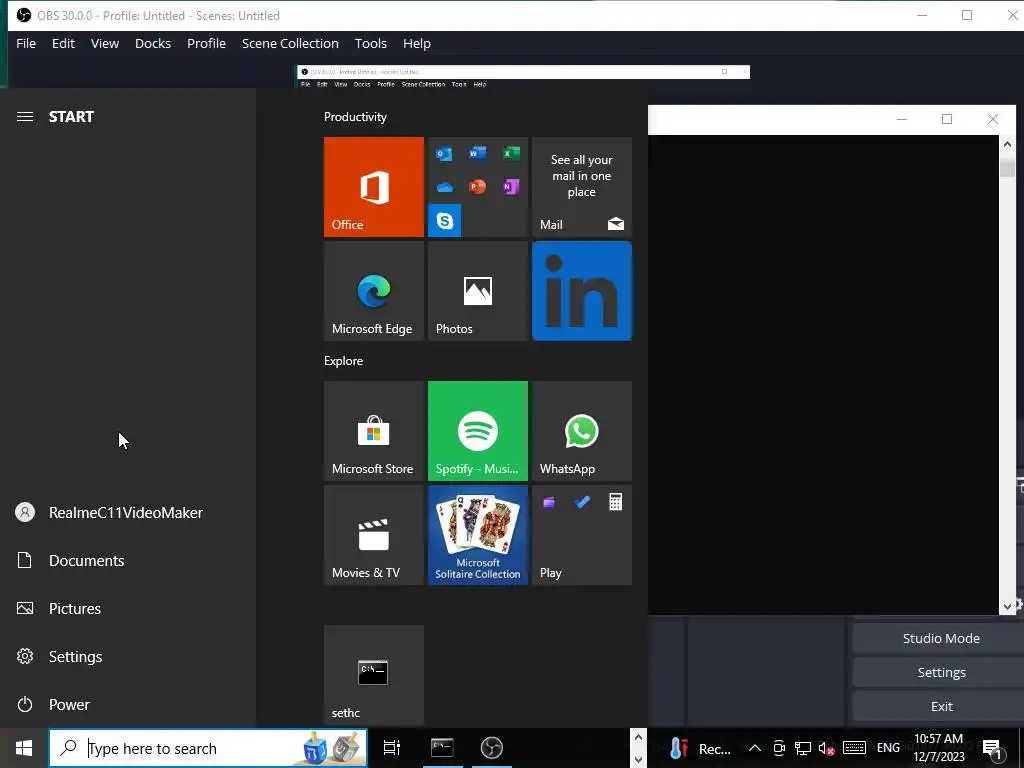
Task: Click the Explore group header
Action: pyautogui.click(x=344, y=361)
